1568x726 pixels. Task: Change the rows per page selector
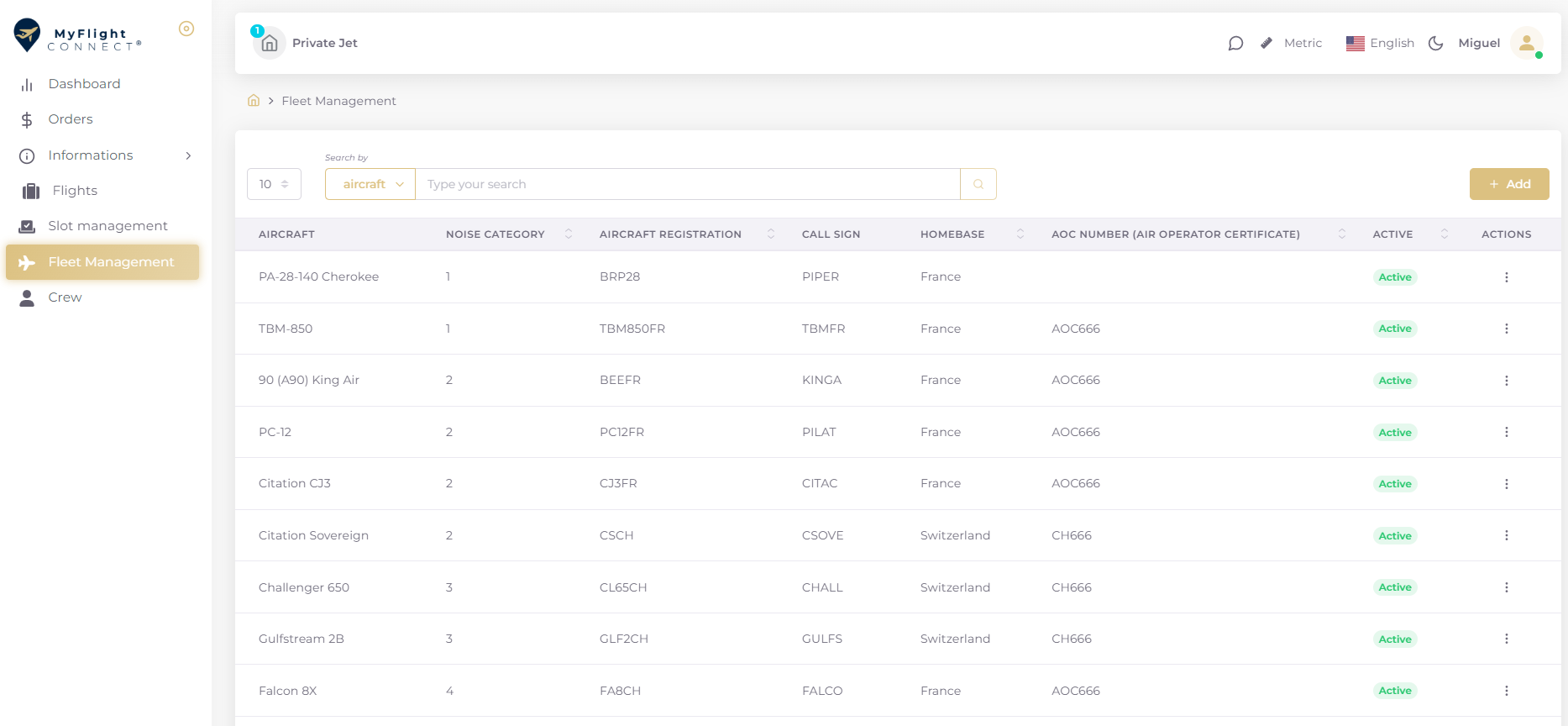click(274, 184)
